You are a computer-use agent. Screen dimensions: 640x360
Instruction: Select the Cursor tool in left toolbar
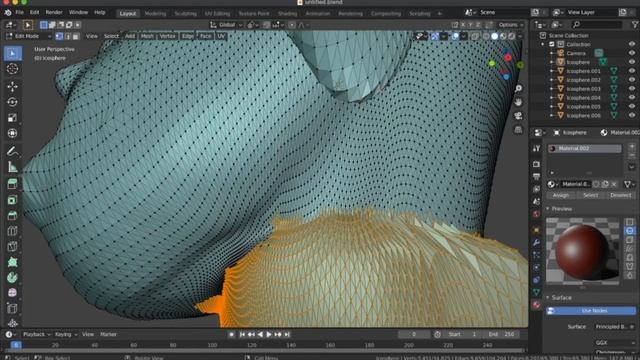tap(12, 69)
